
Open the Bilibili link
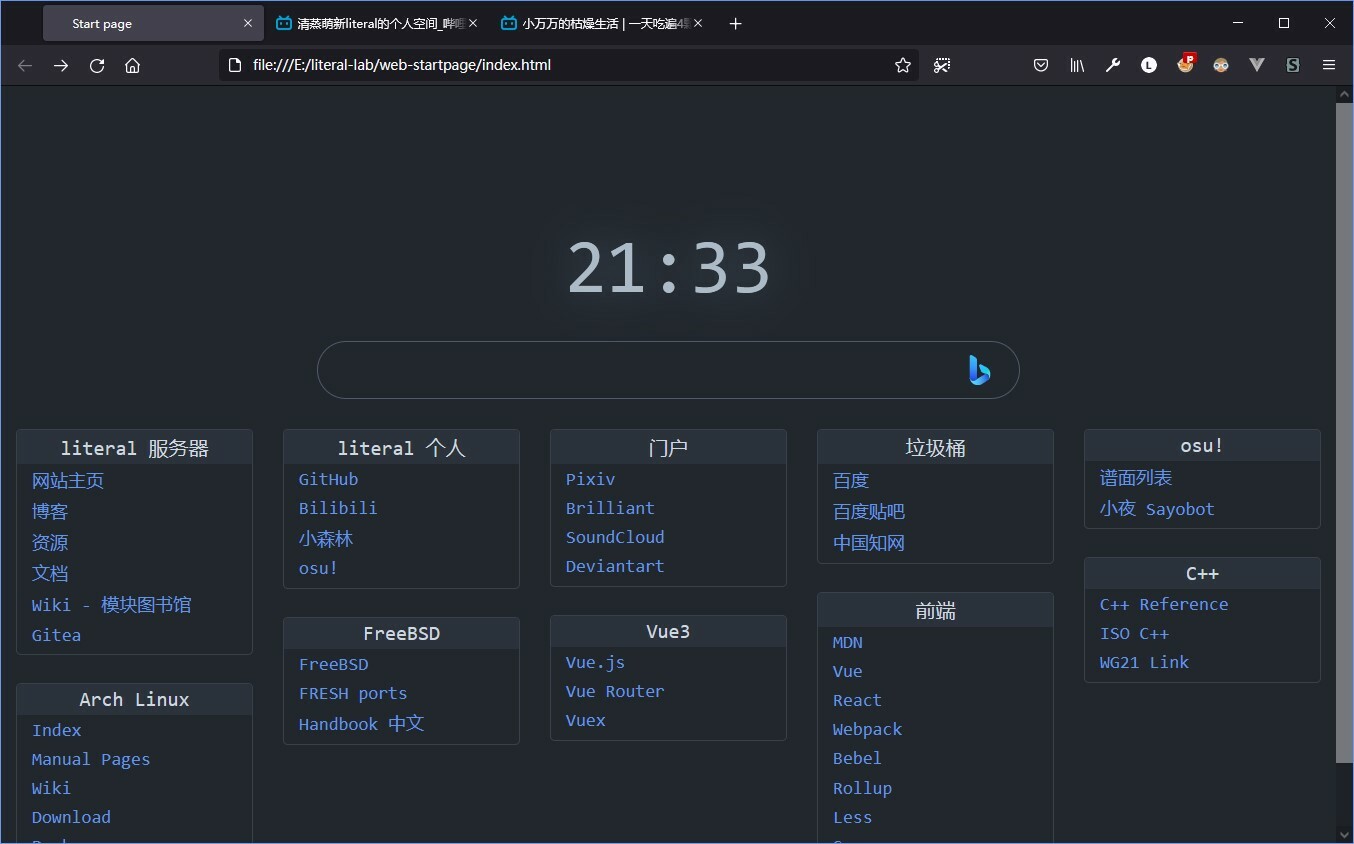click(x=338, y=508)
